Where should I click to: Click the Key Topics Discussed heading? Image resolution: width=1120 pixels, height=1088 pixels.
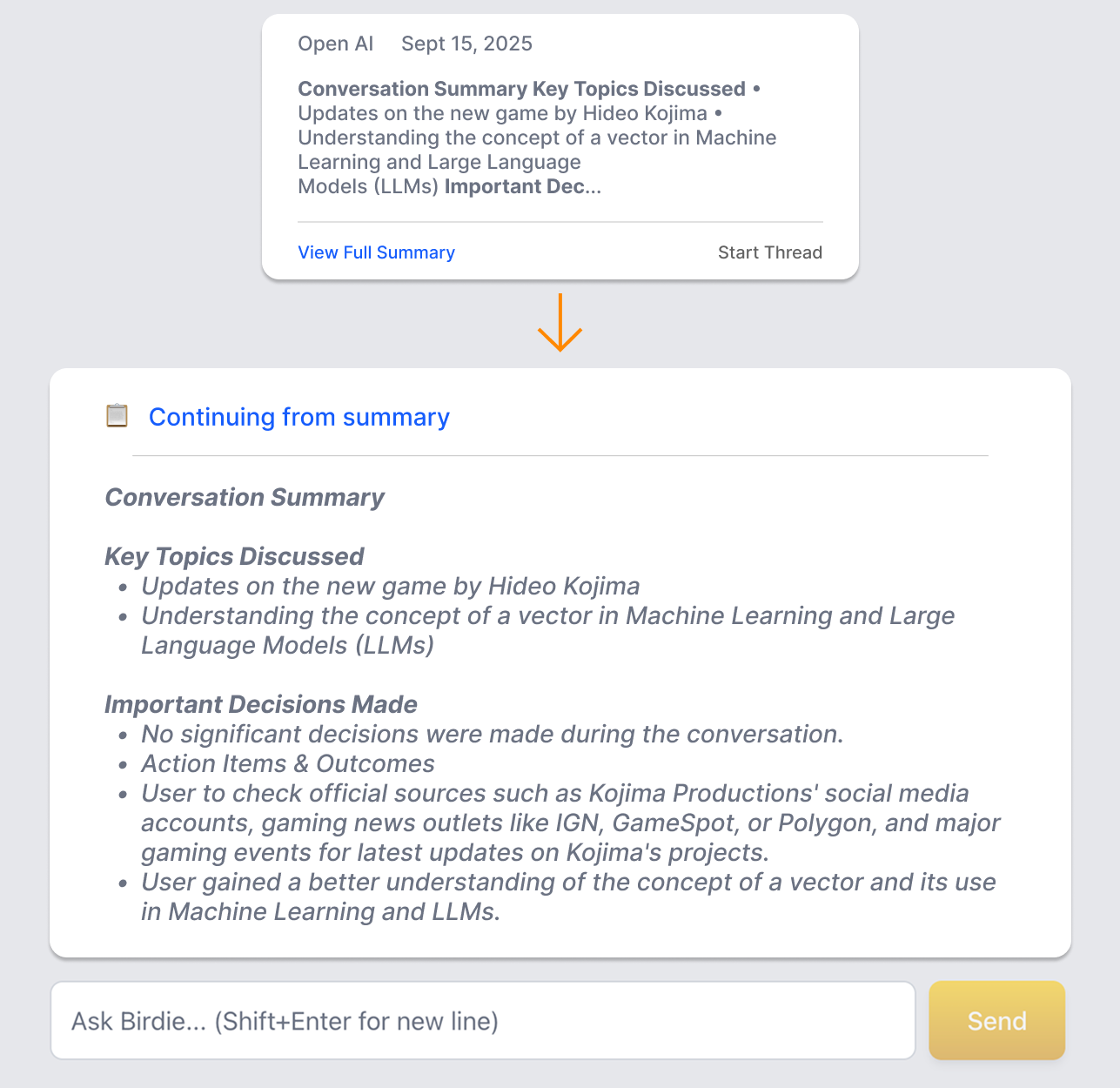pos(234,556)
